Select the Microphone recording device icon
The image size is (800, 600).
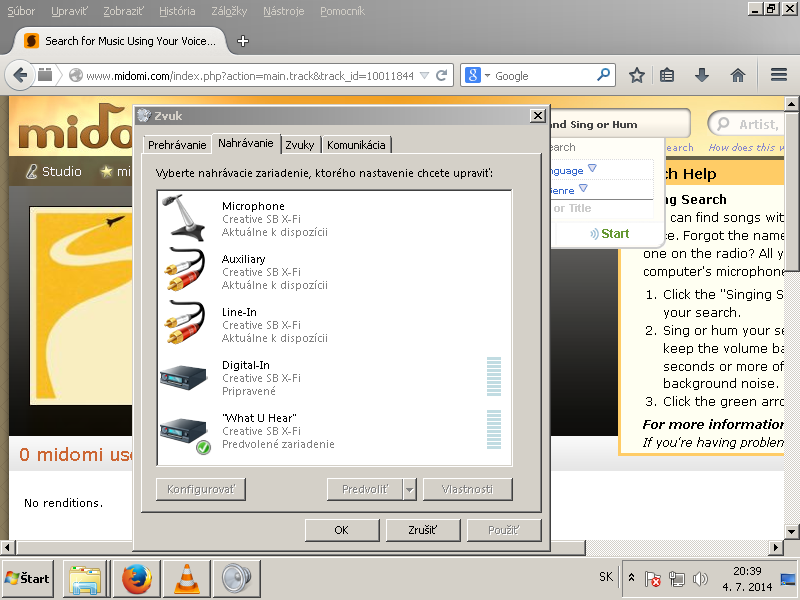pyautogui.click(x=184, y=217)
